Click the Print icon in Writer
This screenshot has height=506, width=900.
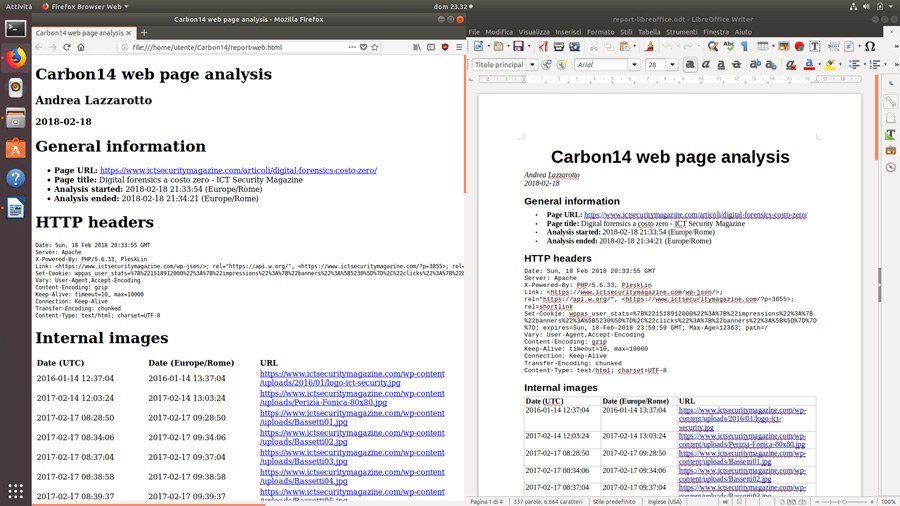(558, 46)
